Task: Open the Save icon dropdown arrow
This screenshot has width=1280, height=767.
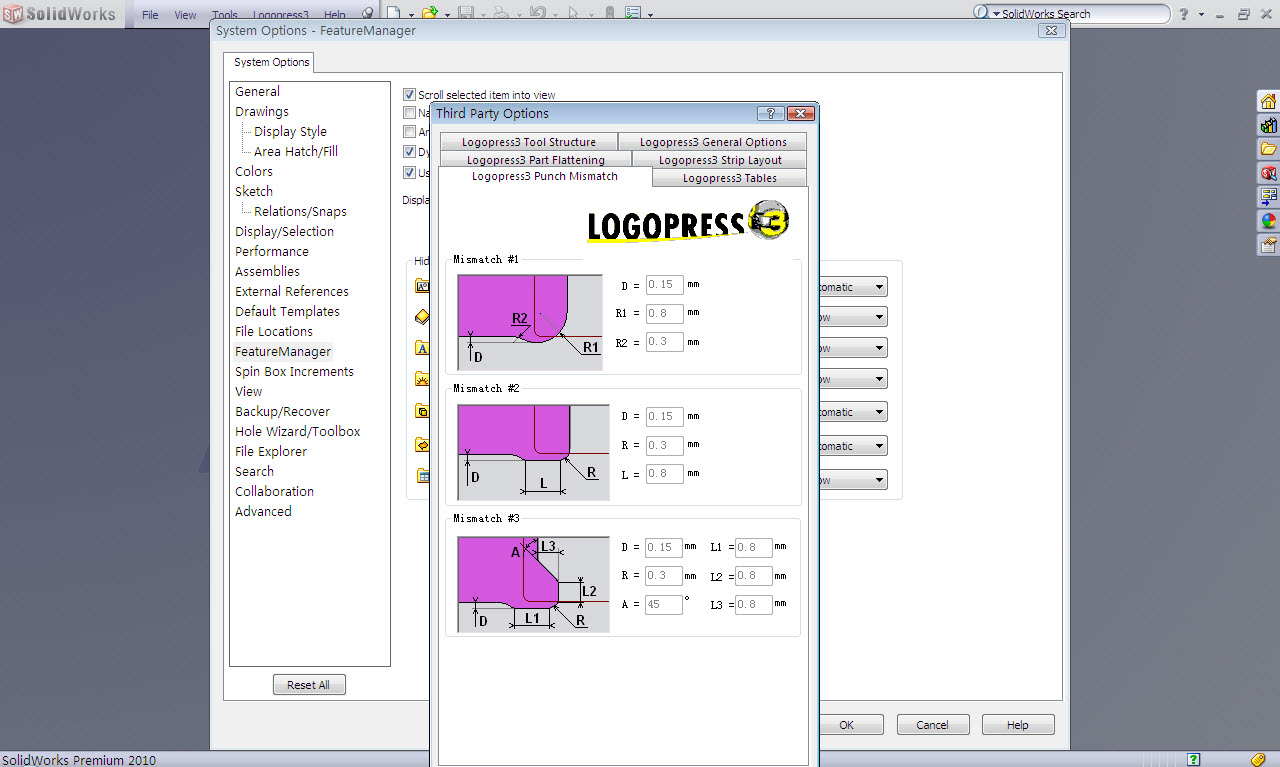Action: (482, 15)
